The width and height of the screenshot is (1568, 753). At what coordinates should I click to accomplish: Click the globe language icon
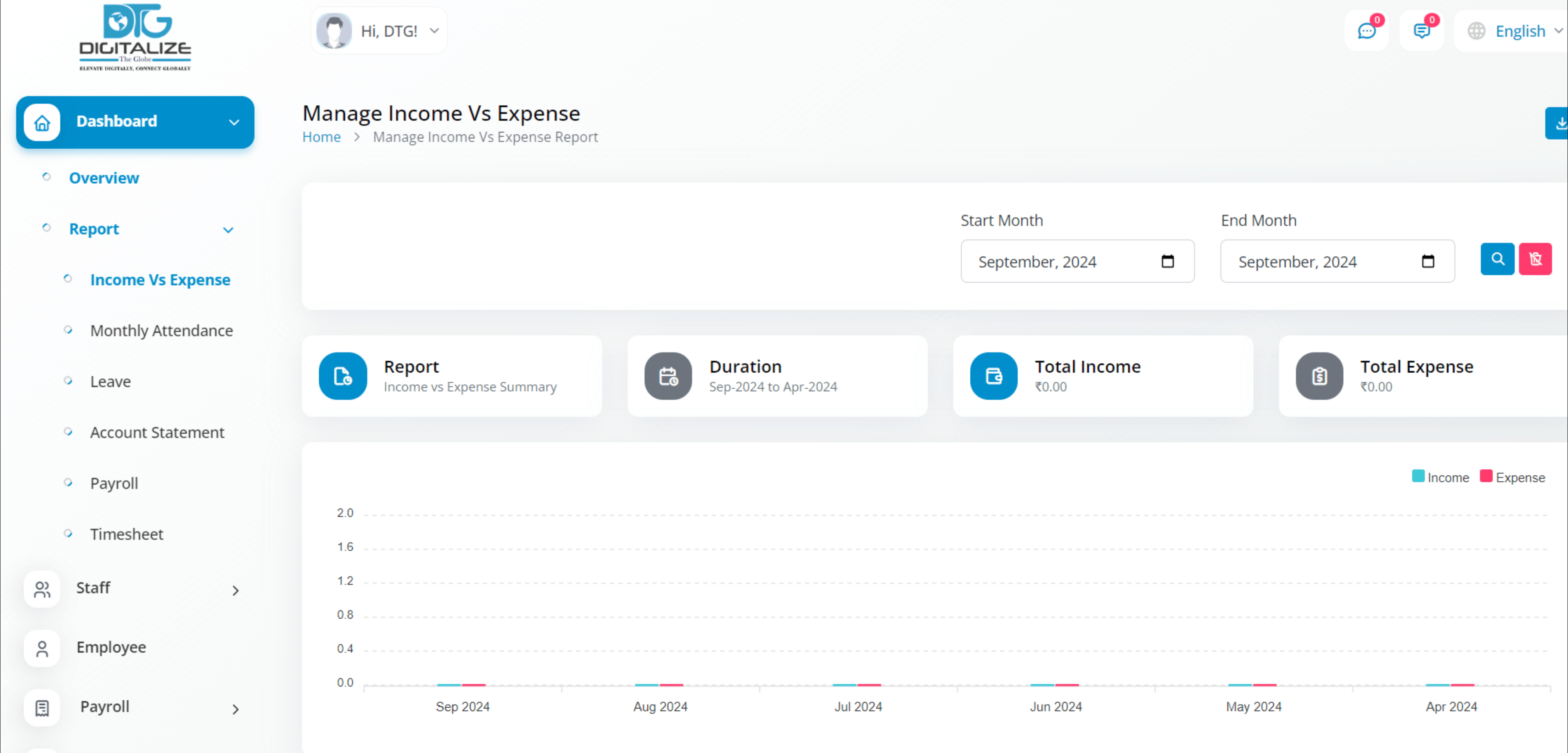tap(1476, 31)
